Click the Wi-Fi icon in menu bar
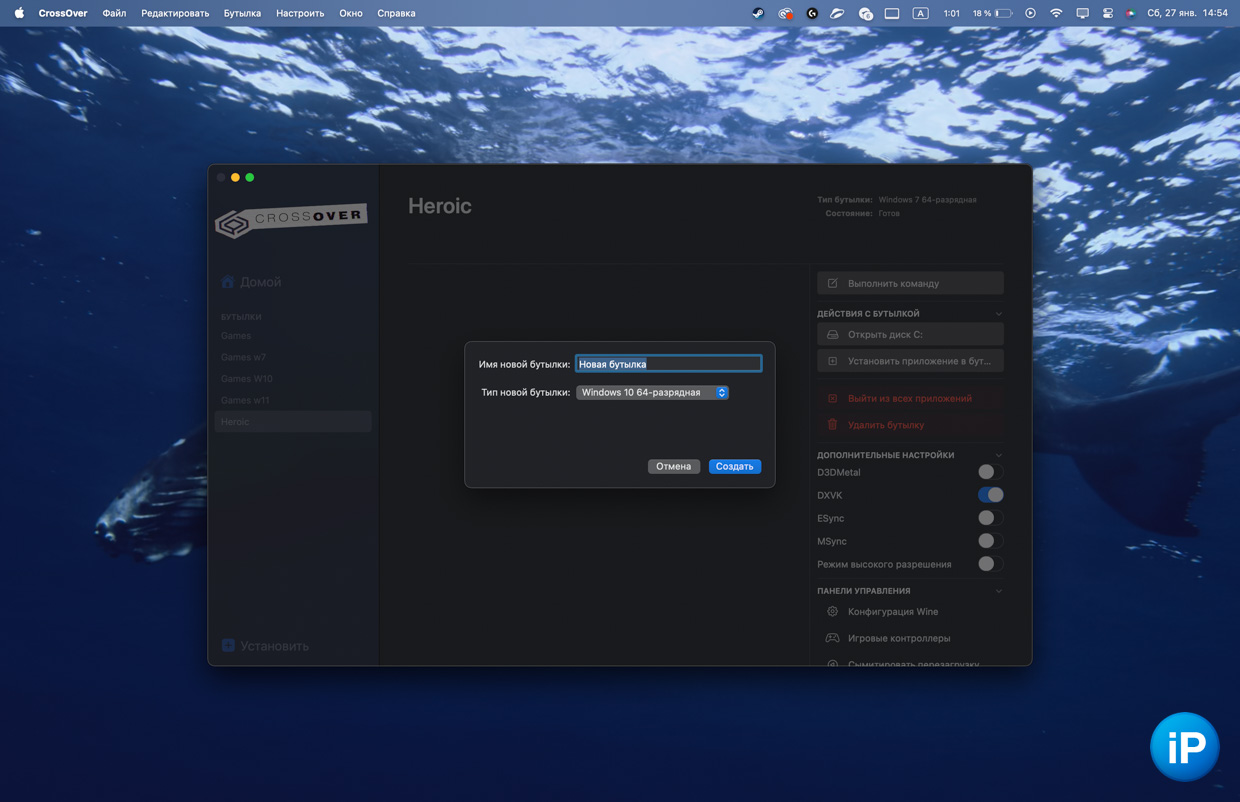This screenshot has height=802, width=1240. click(1056, 13)
